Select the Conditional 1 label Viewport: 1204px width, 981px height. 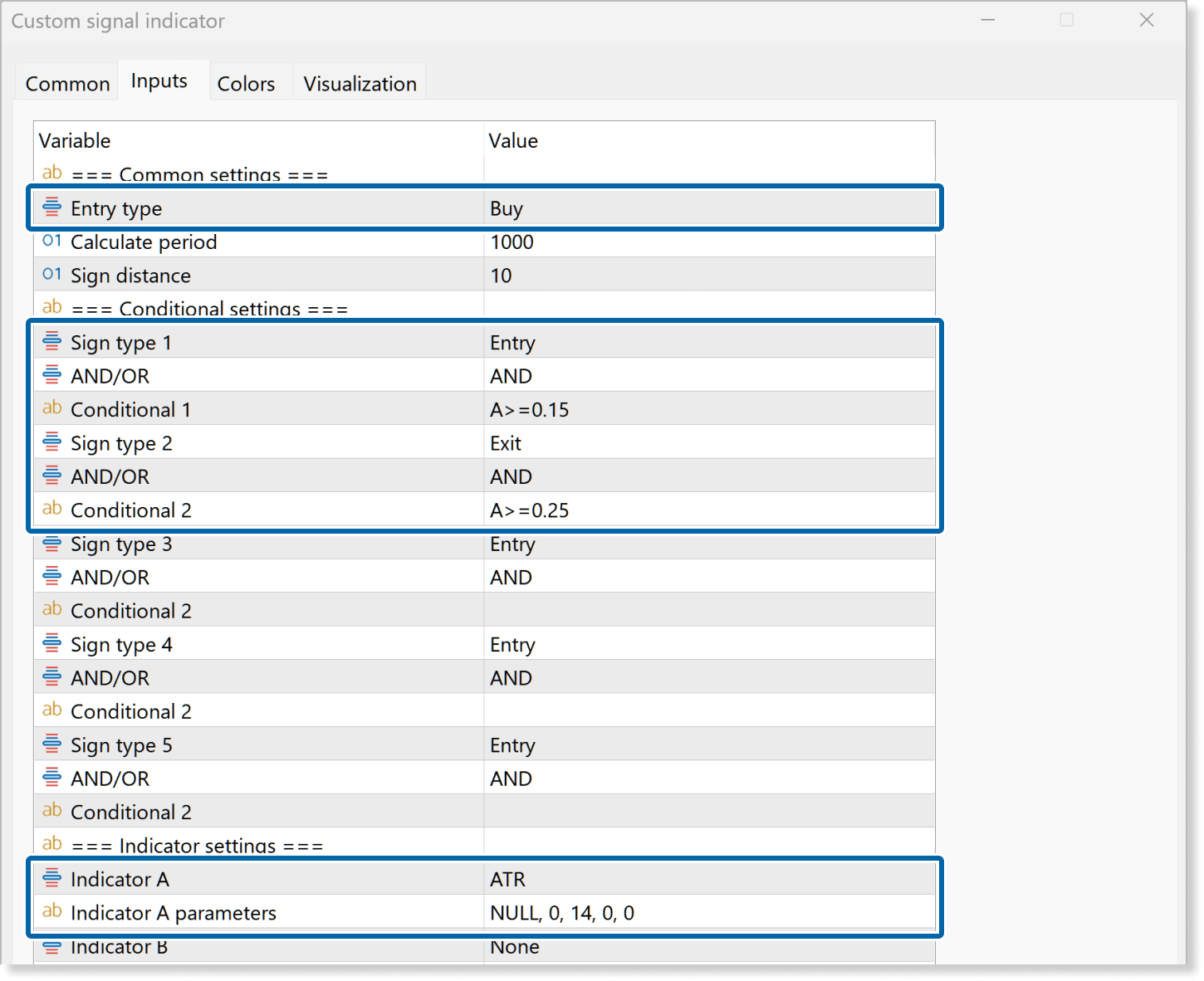pyautogui.click(x=130, y=409)
